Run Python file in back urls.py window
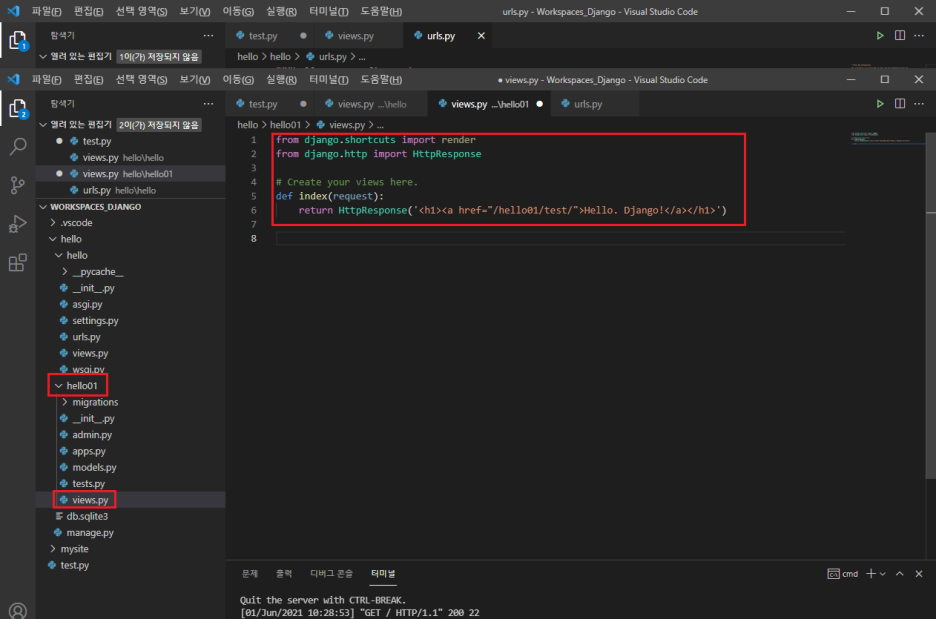 click(x=880, y=36)
